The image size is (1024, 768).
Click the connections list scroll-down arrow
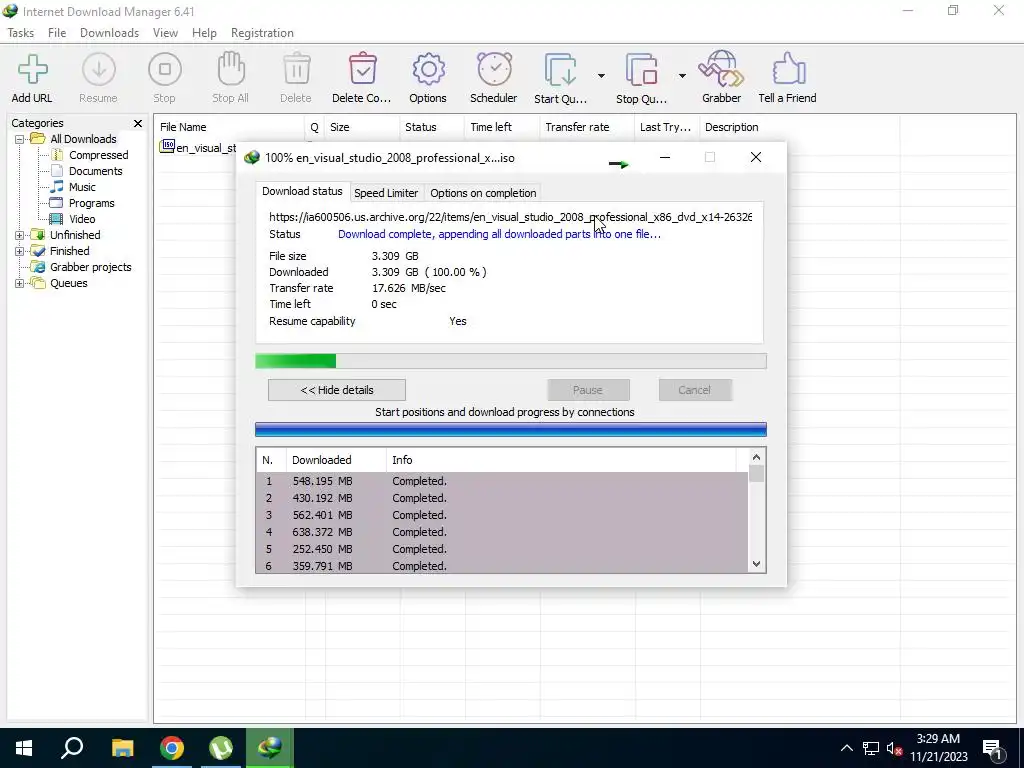pos(756,564)
